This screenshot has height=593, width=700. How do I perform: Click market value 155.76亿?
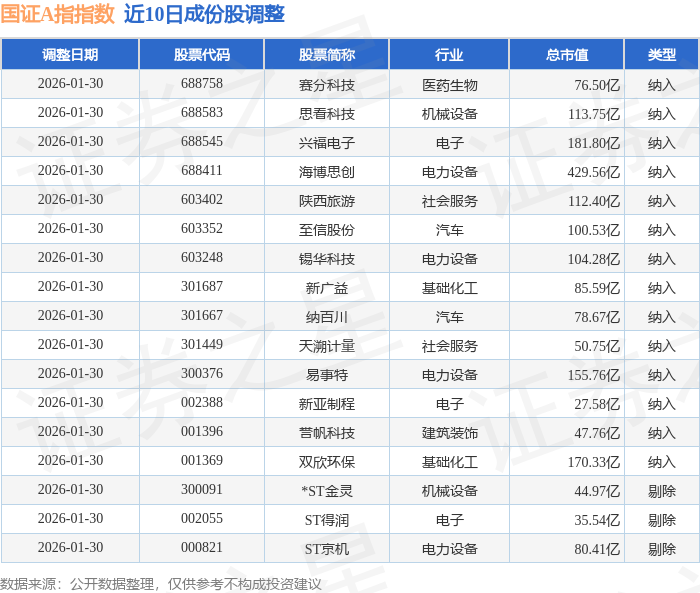pyautogui.click(x=594, y=375)
